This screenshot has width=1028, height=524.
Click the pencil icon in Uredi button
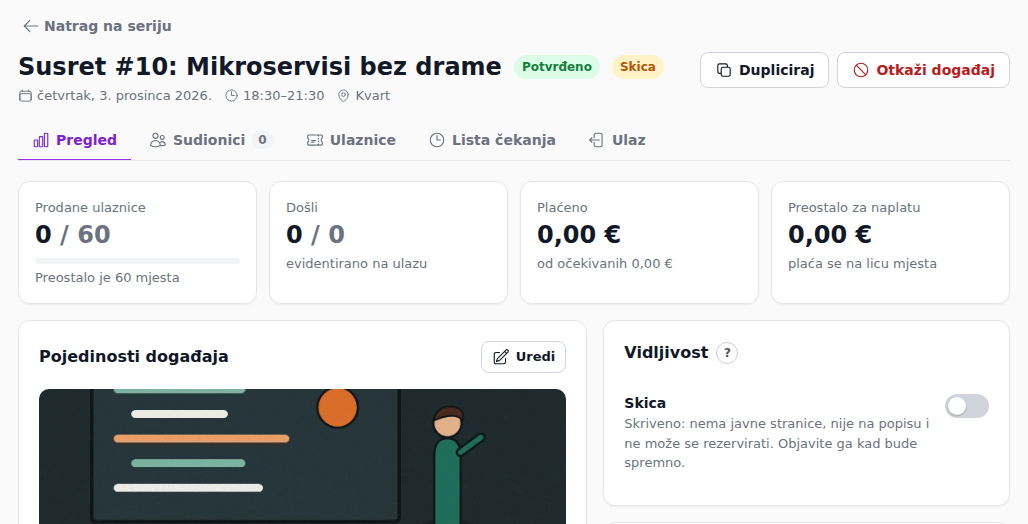[501, 357]
